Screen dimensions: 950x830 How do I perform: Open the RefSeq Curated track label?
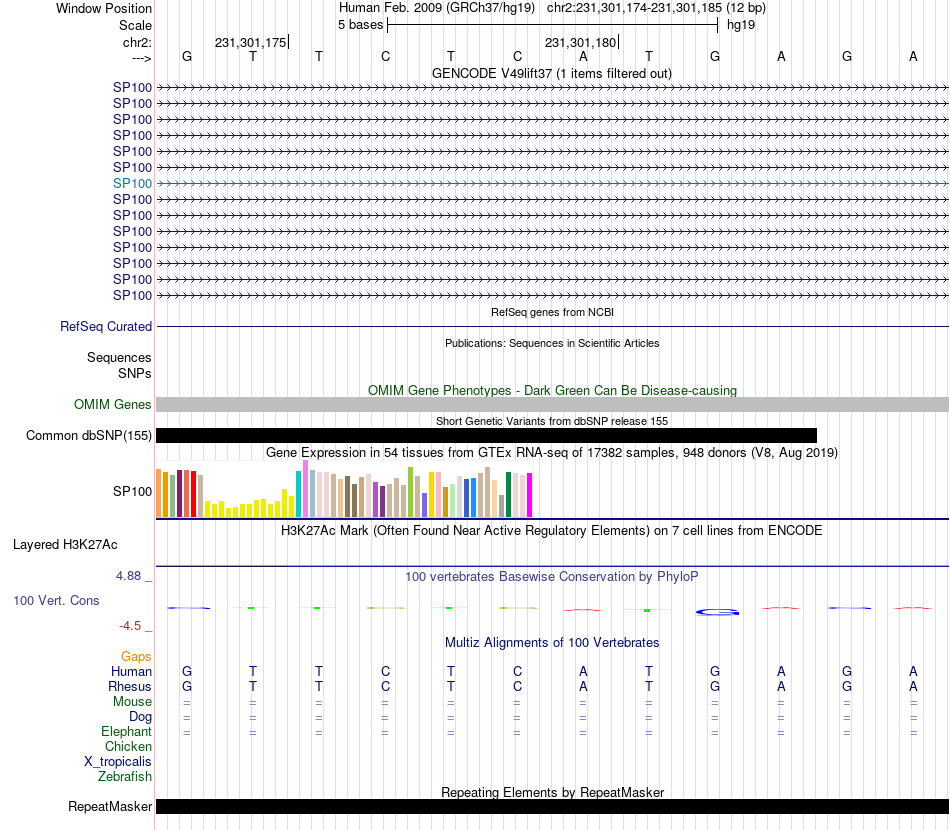point(106,327)
